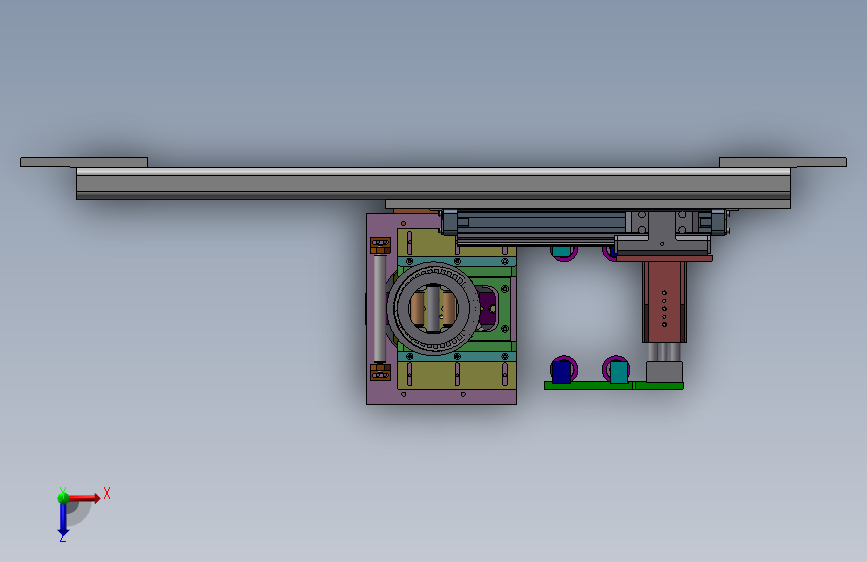Click the blue Z axis of the orientation triad
867x562 pixels.
(63, 519)
